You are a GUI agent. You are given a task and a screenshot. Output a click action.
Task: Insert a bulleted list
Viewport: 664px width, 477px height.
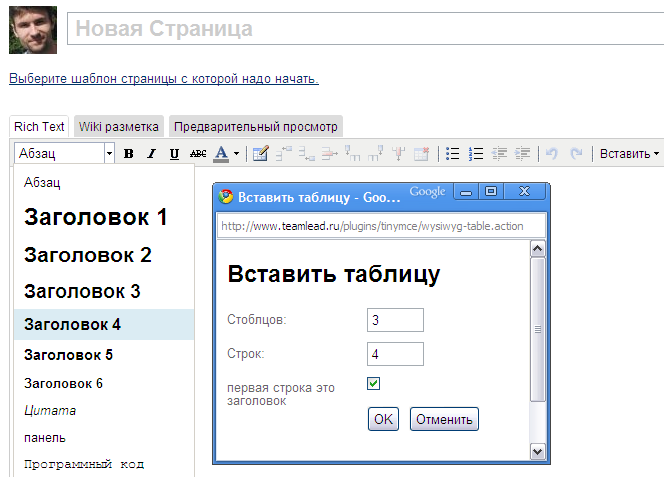click(452, 154)
